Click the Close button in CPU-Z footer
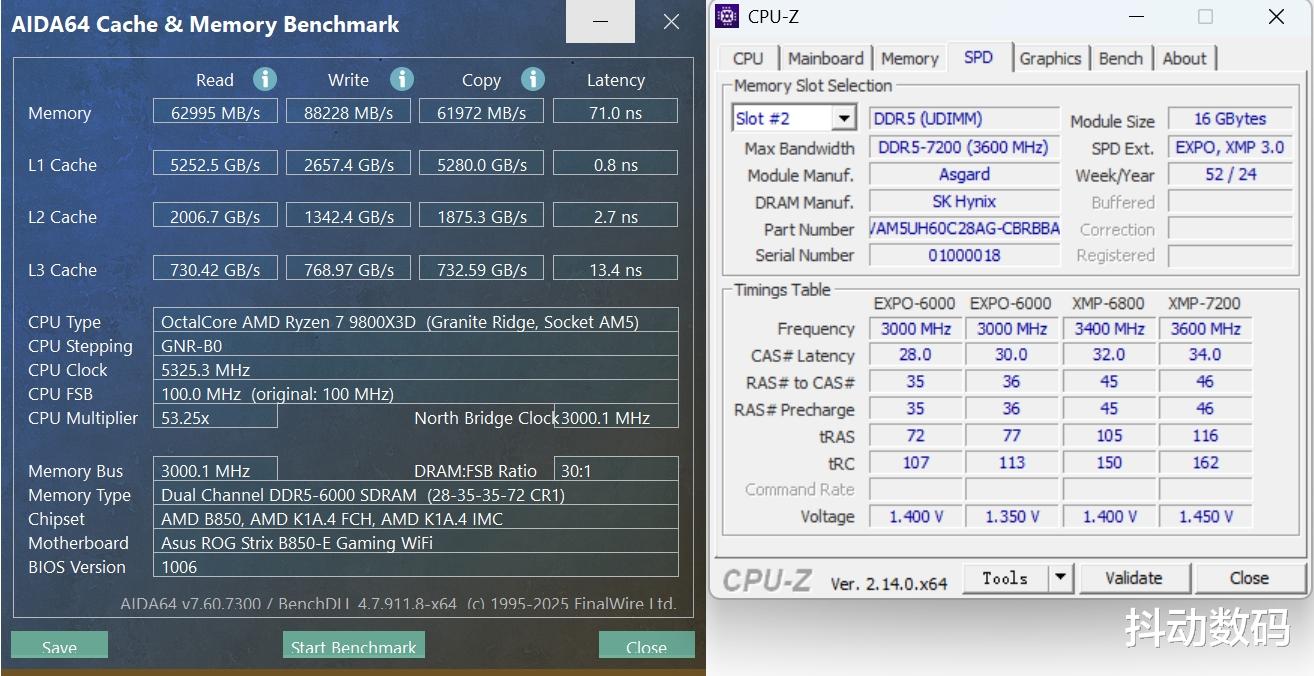 tap(1250, 578)
